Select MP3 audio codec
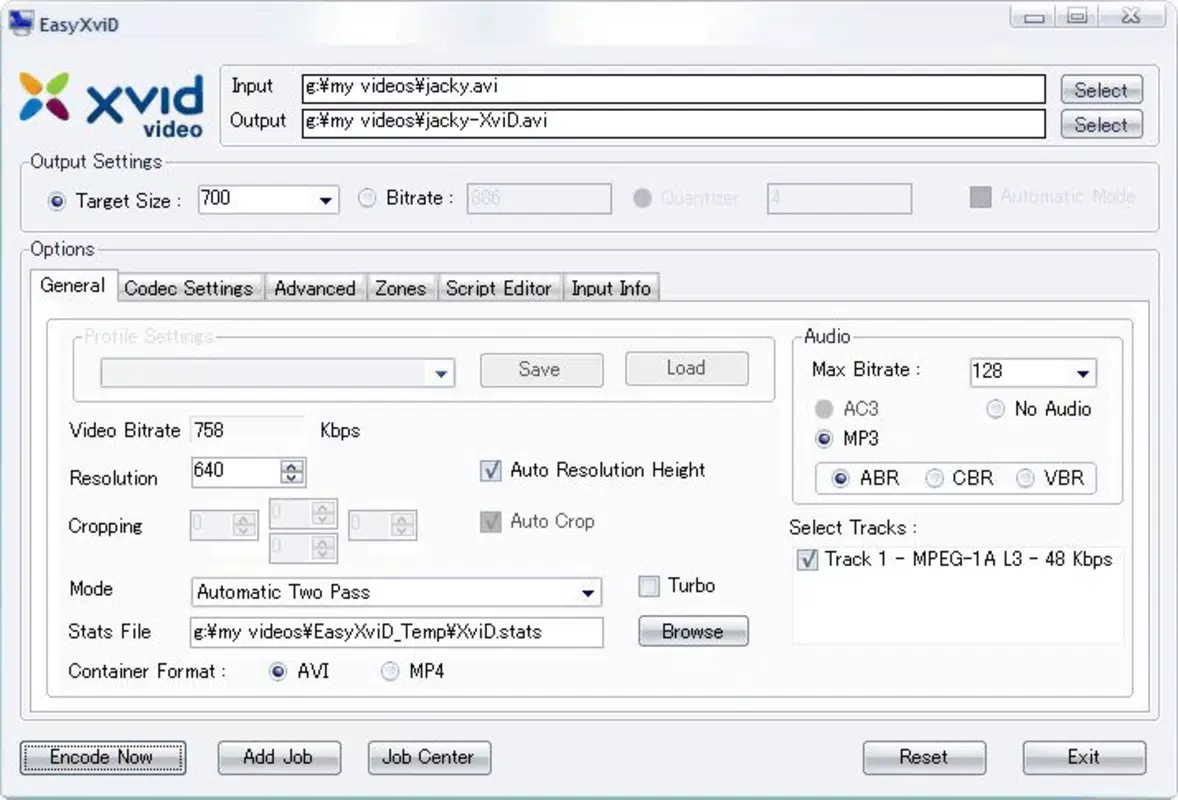Viewport: 1178px width, 800px height. point(824,439)
